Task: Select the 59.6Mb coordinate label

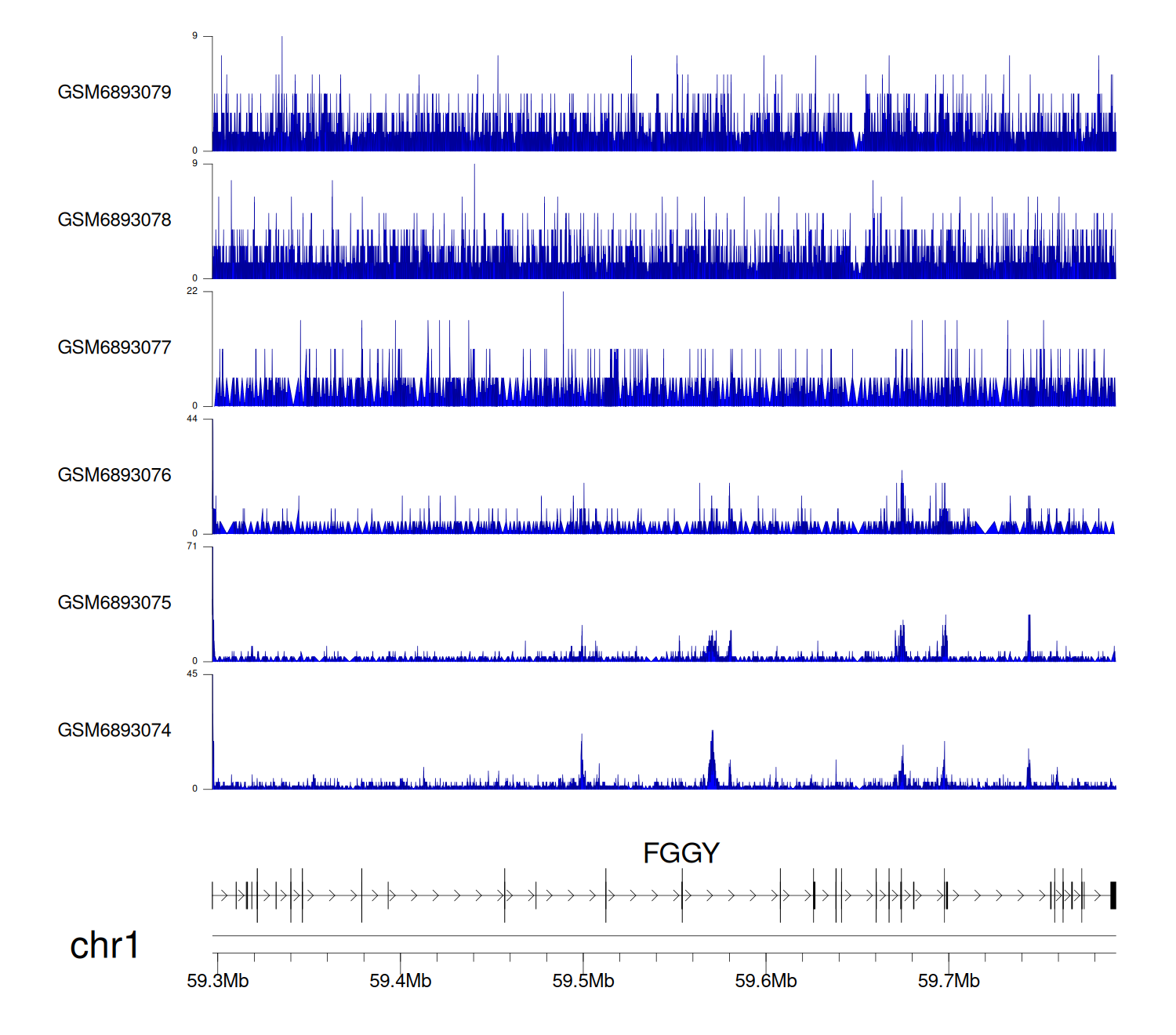Action: click(766, 981)
